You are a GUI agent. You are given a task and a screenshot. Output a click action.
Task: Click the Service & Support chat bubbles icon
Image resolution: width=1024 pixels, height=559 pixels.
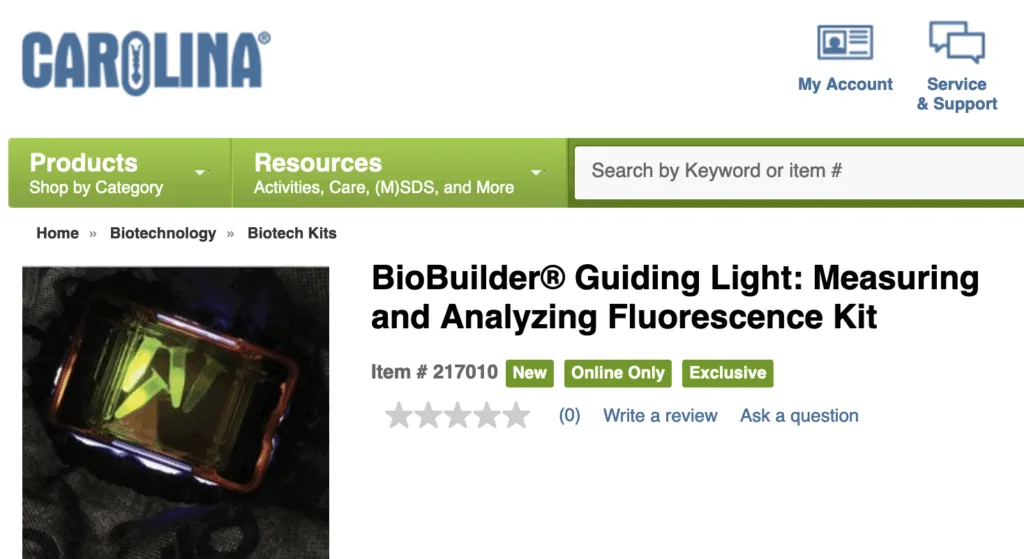(957, 42)
